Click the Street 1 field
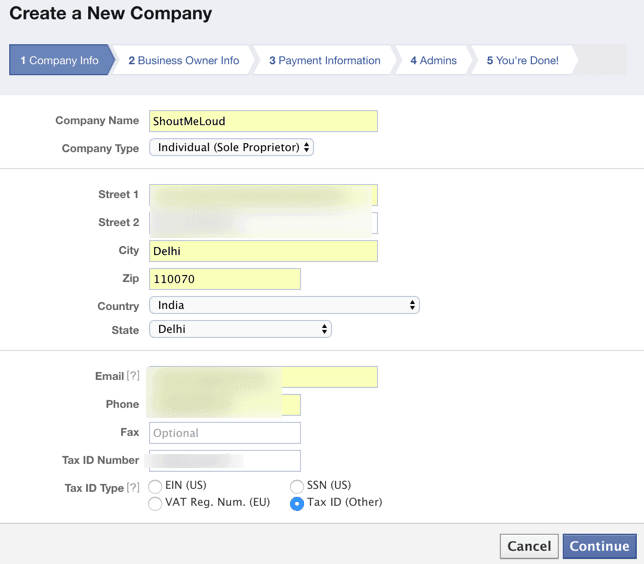This screenshot has width=644, height=564. [263, 195]
